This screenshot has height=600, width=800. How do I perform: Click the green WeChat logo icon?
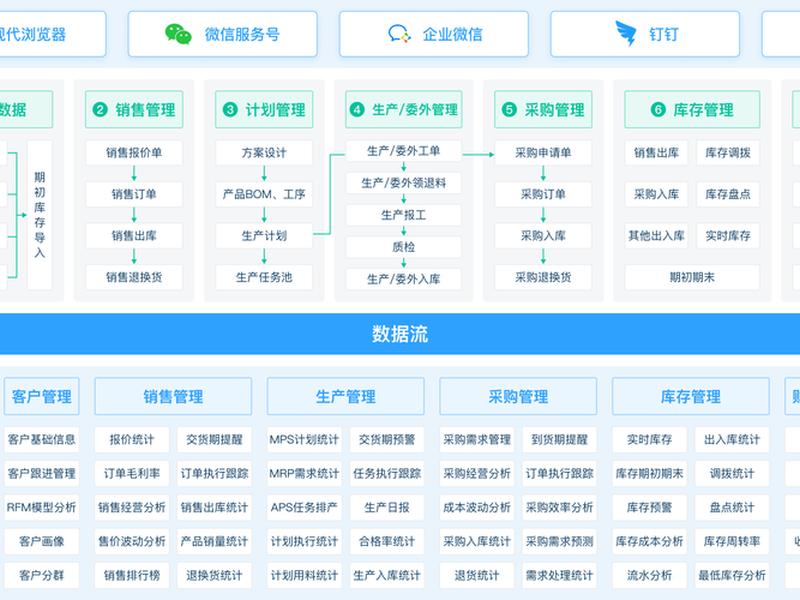[x=178, y=35]
